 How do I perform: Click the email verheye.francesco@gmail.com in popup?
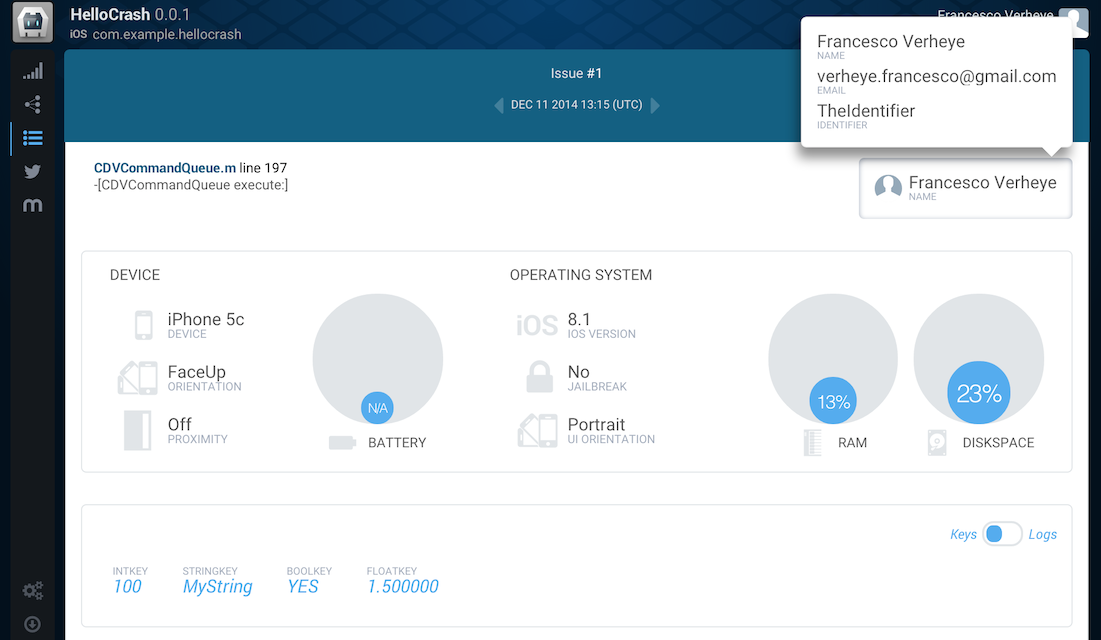[937, 77]
